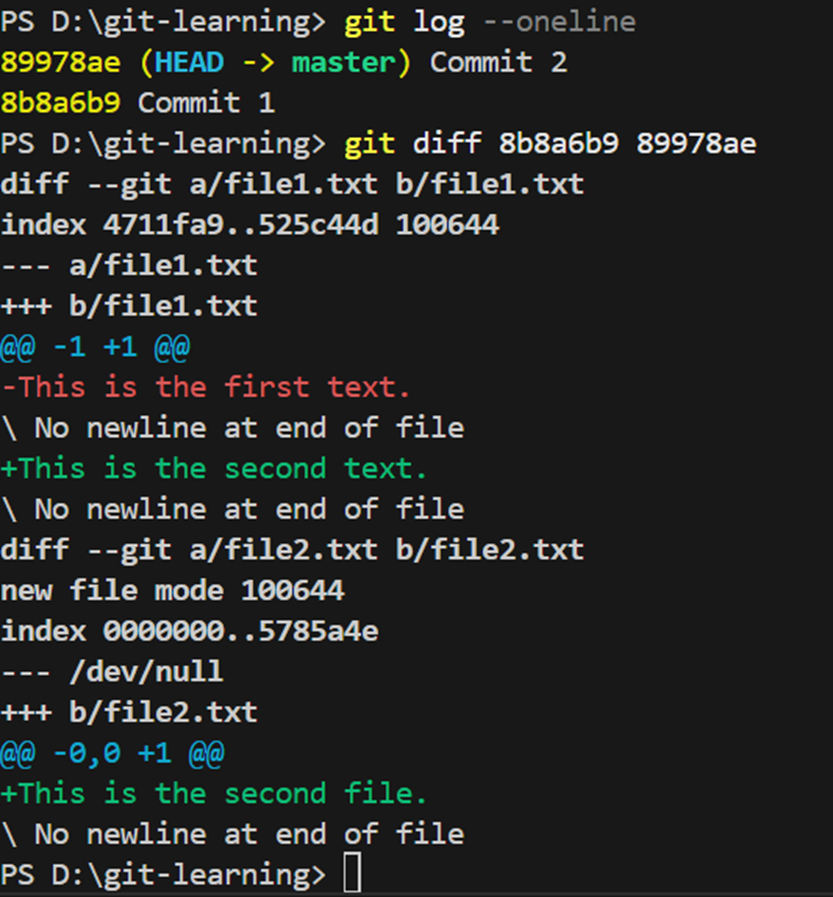Click the hunk header '@@ -1 +1 @@'
Image resolution: width=833 pixels, height=897 pixels.
[x=95, y=347]
